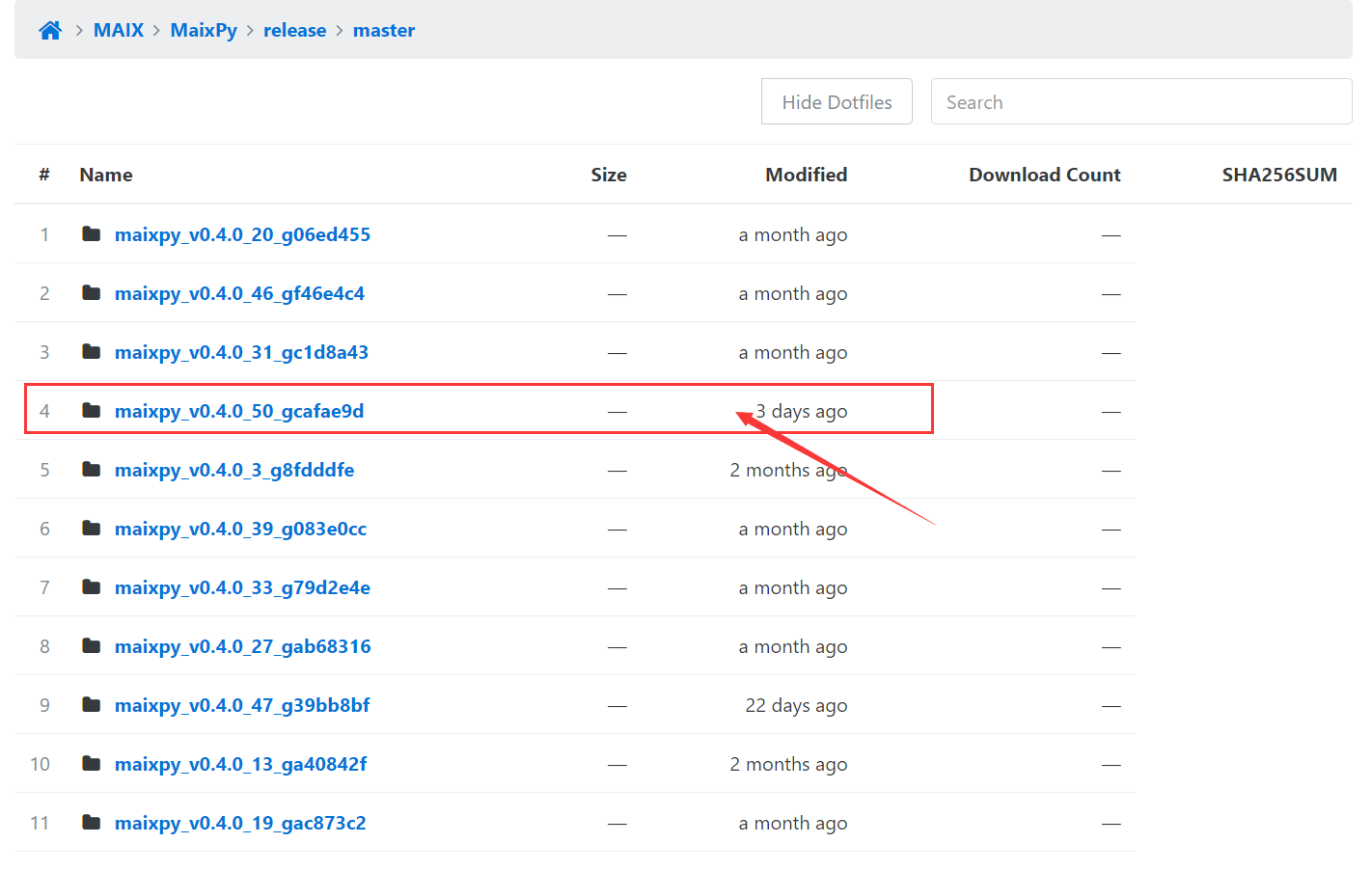1372x871 pixels.
Task: Open MAIX breadcrumb link
Action: pos(119,31)
